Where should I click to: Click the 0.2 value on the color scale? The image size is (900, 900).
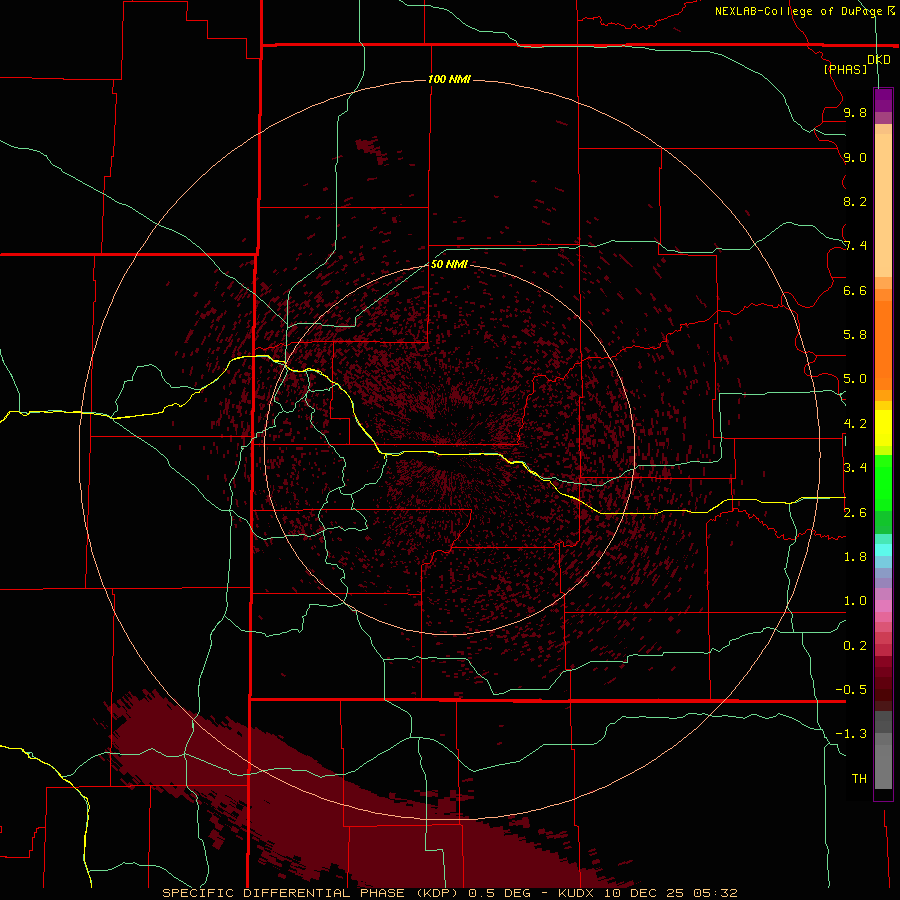click(855, 646)
